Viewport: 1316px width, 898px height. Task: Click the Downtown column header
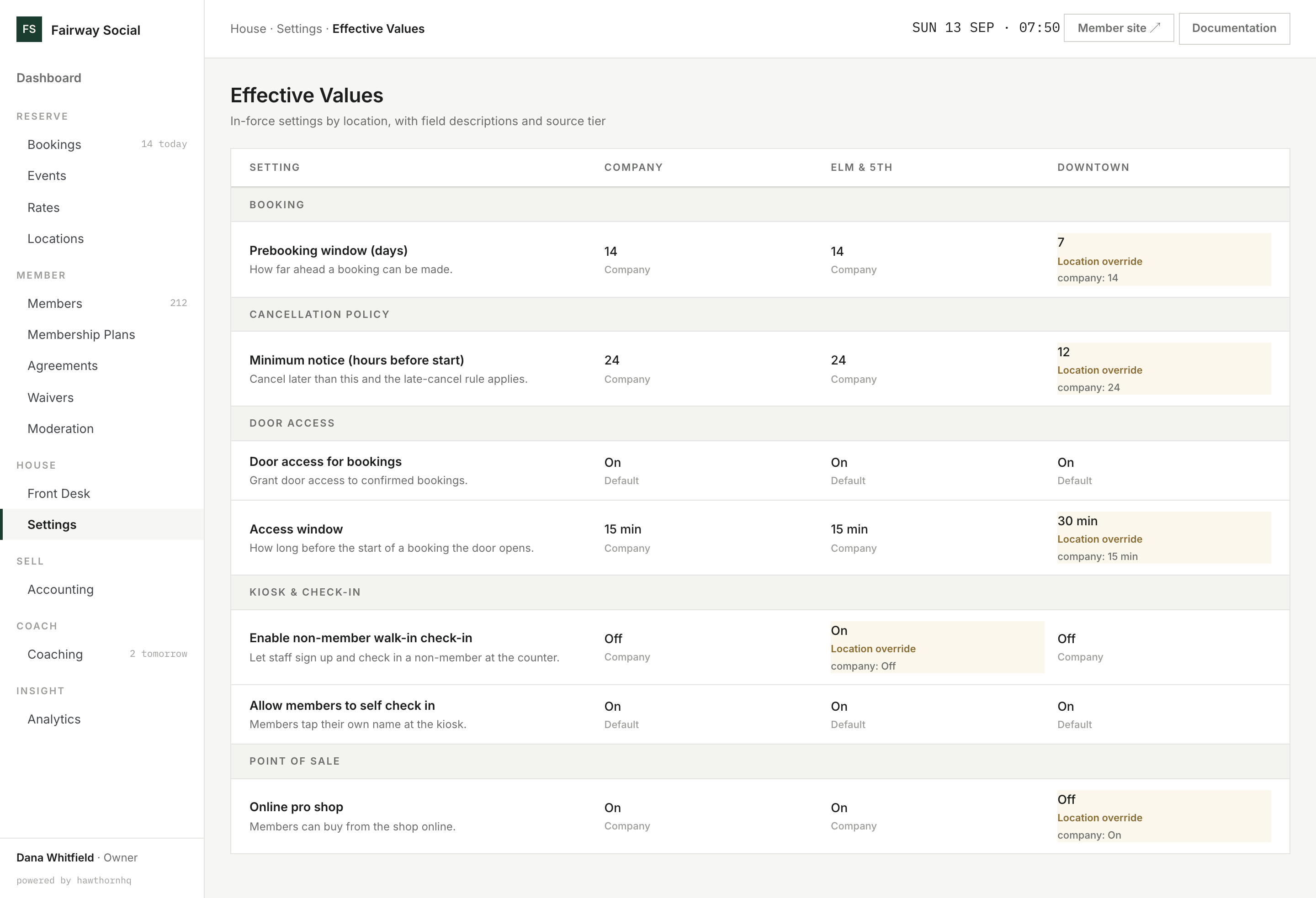(x=1093, y=168)
